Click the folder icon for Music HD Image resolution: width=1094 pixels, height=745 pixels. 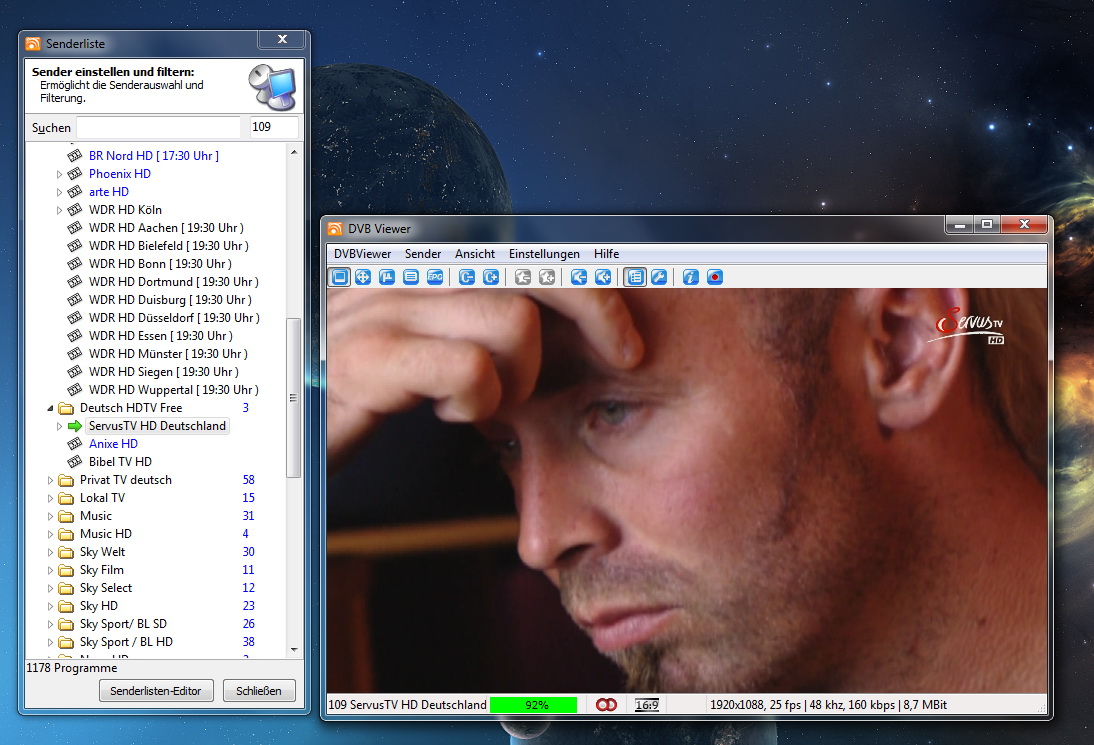click(x=66, y=534)
